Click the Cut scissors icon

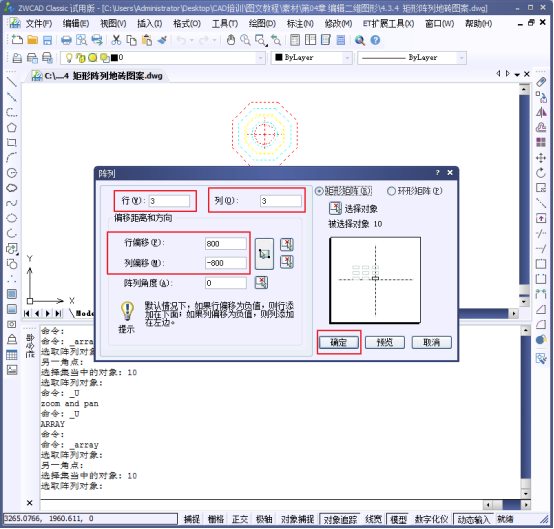click(116, 40)
